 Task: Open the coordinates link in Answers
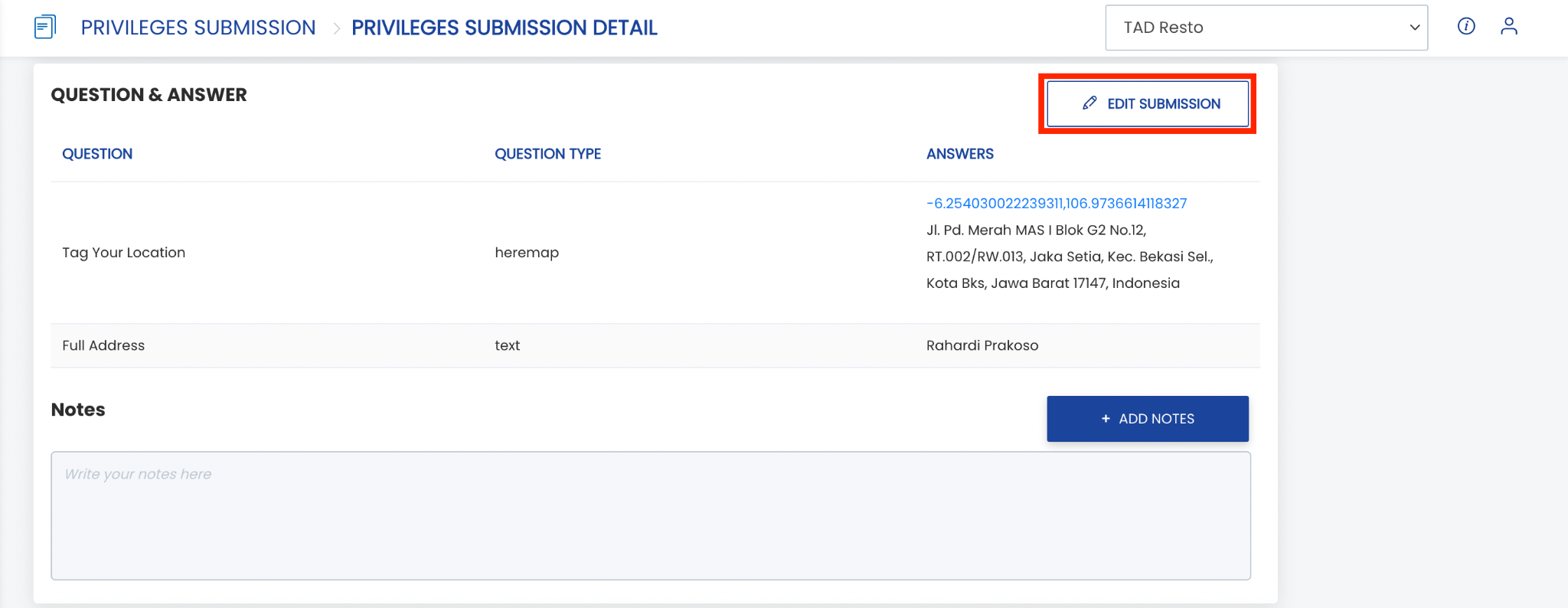[x=1057, y=203]
